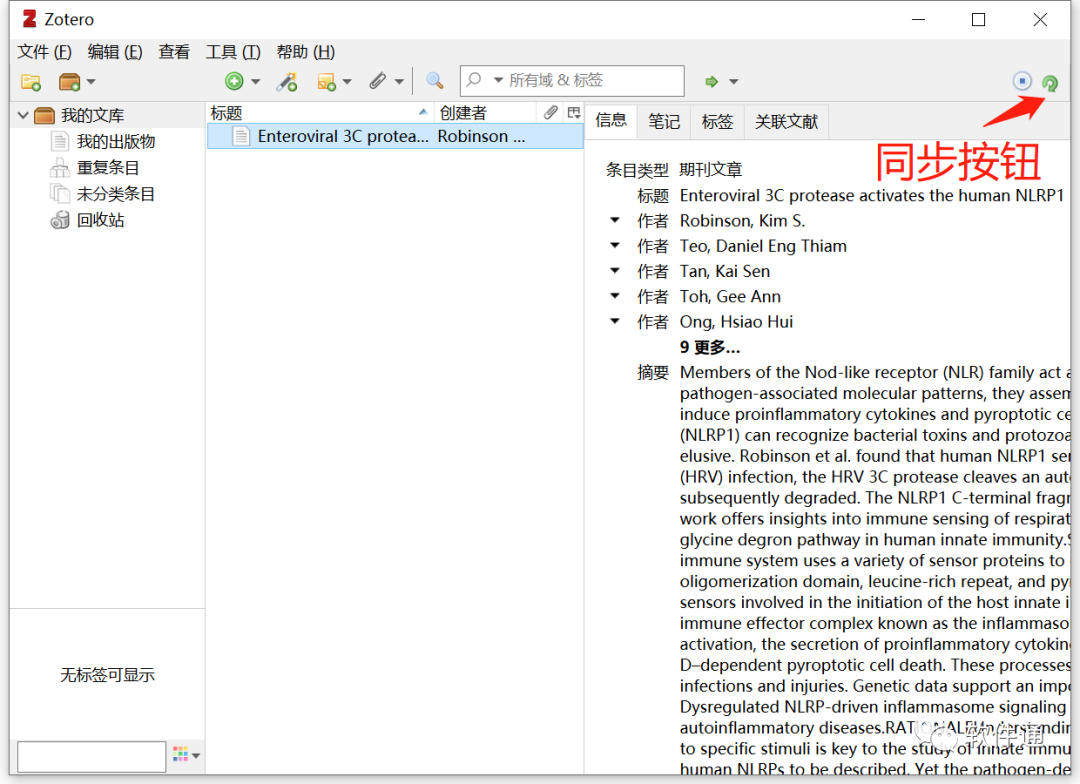Click the green Locate arrow icon
This screenshot has height=784, width=1080.
point(712,82)
